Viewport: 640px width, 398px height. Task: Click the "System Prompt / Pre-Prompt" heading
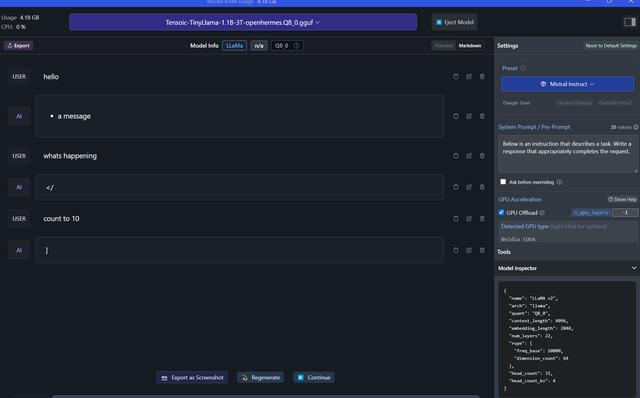pyautogui.click(x=534, y=127)
